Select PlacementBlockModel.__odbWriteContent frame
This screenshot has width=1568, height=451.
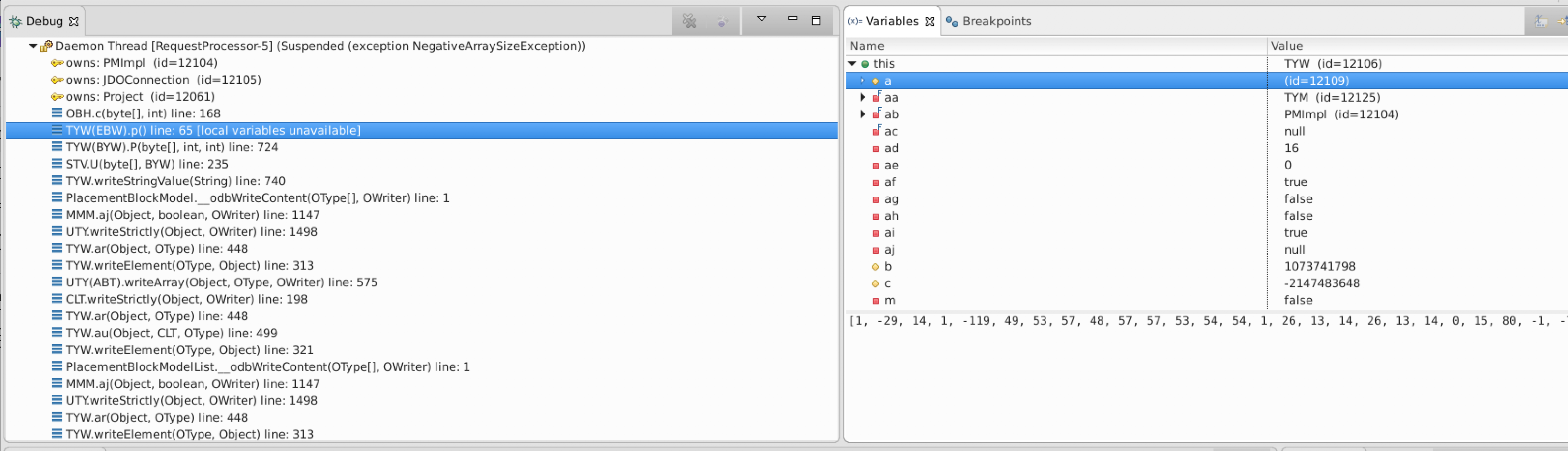click(x=258, y=198)
